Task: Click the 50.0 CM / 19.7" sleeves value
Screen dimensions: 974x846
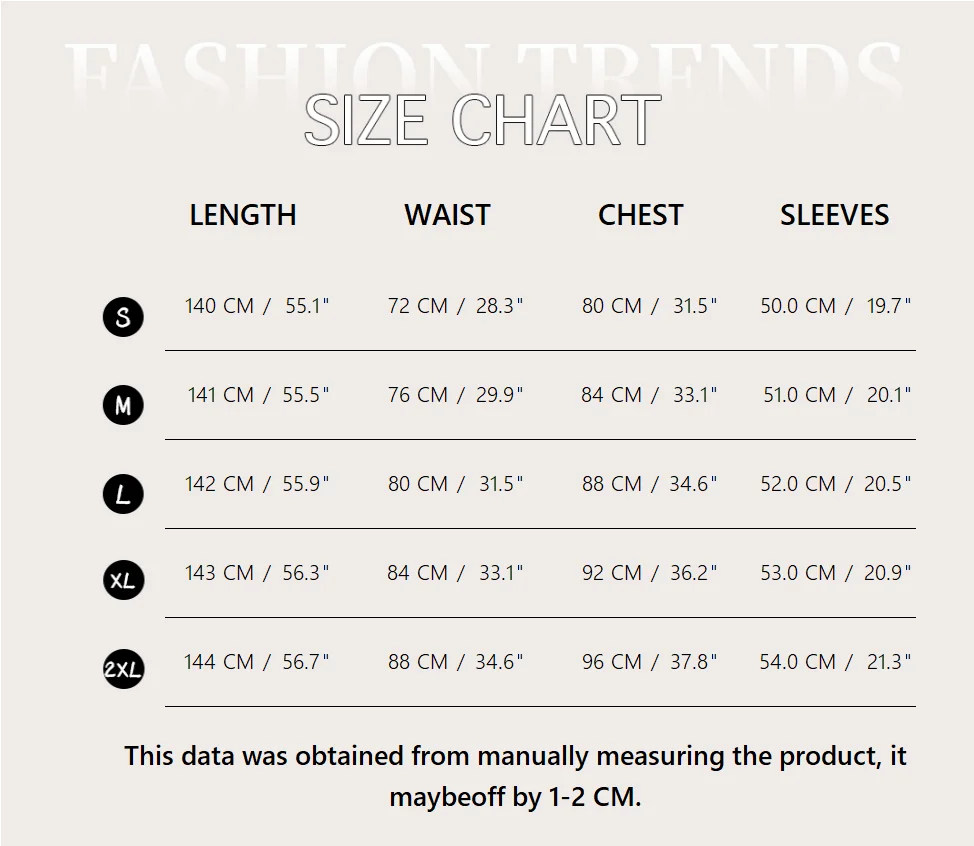Action: pyautogui.click(x=836, y=306)
